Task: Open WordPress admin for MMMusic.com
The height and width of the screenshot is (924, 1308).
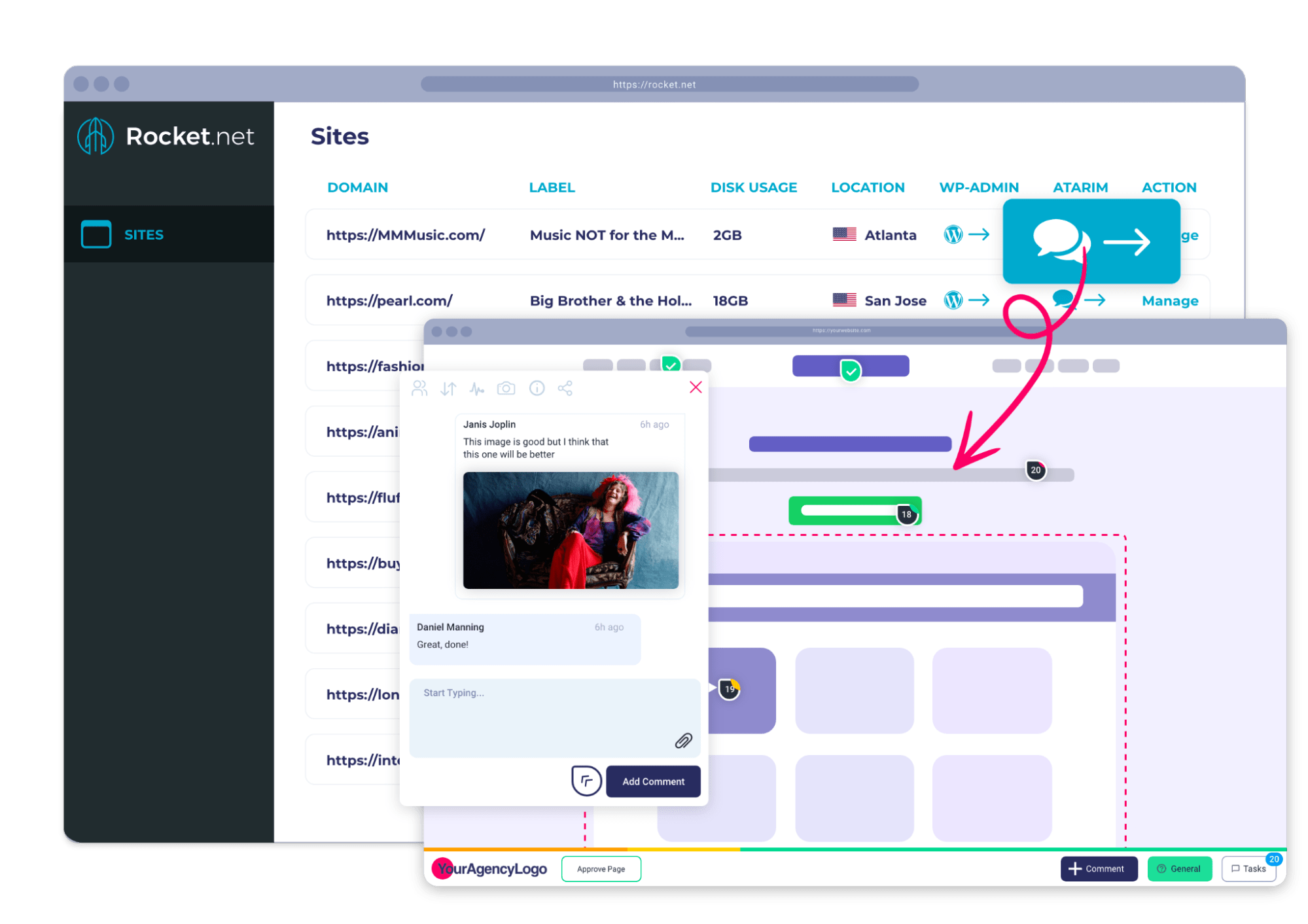Action: point(953,234)
